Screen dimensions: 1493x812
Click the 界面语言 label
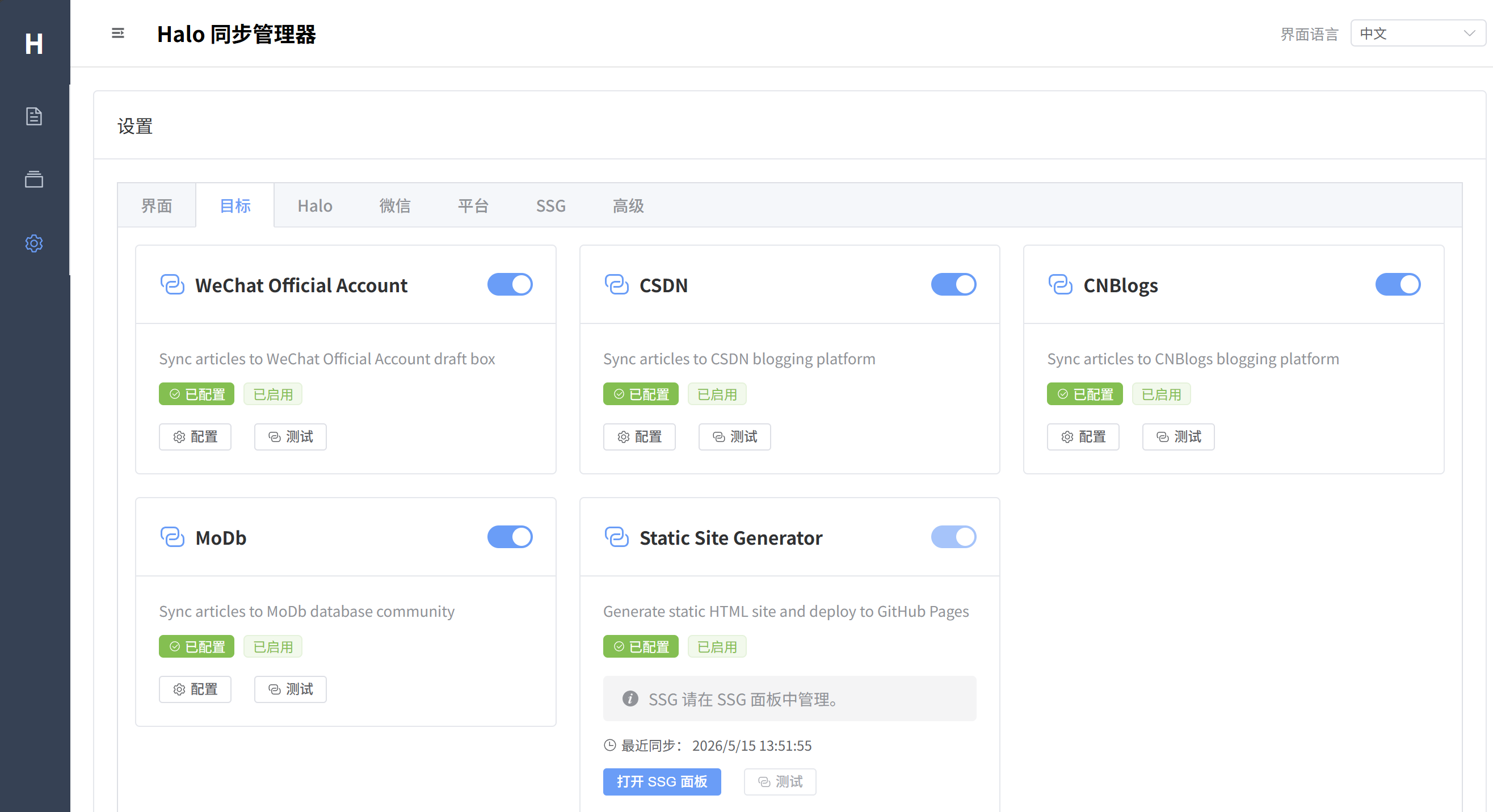[1309, 34]
